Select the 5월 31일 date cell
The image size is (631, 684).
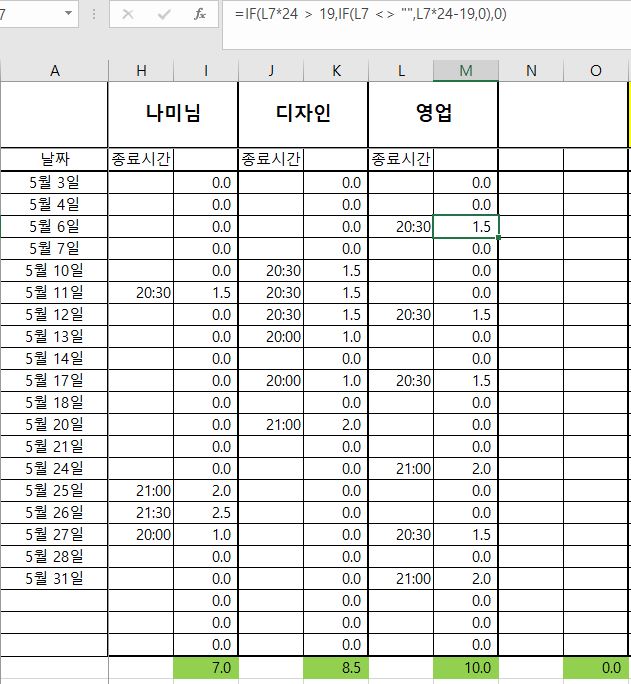click(x=55, y=578)
